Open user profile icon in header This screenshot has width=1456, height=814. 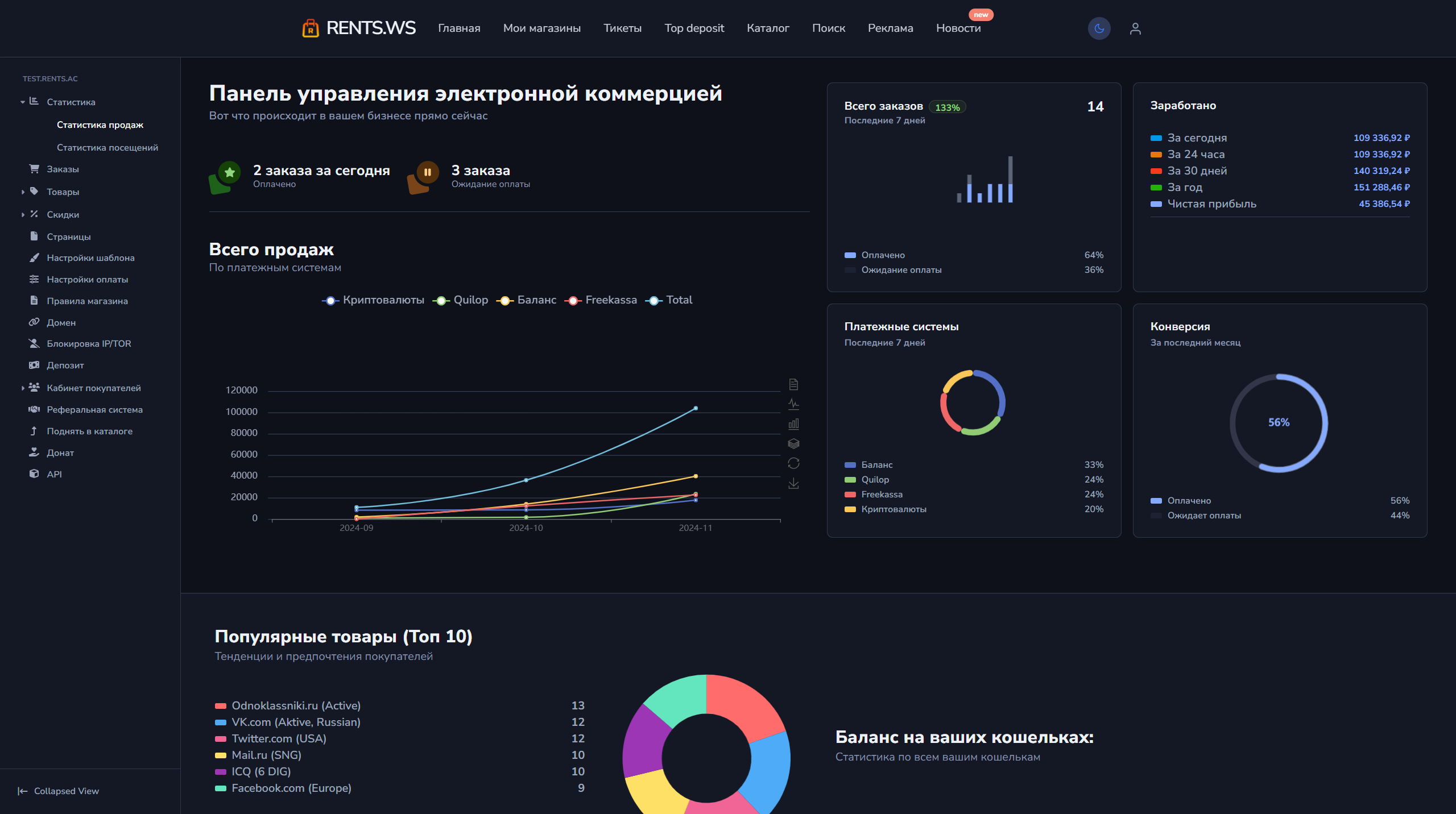[1135, 28]
